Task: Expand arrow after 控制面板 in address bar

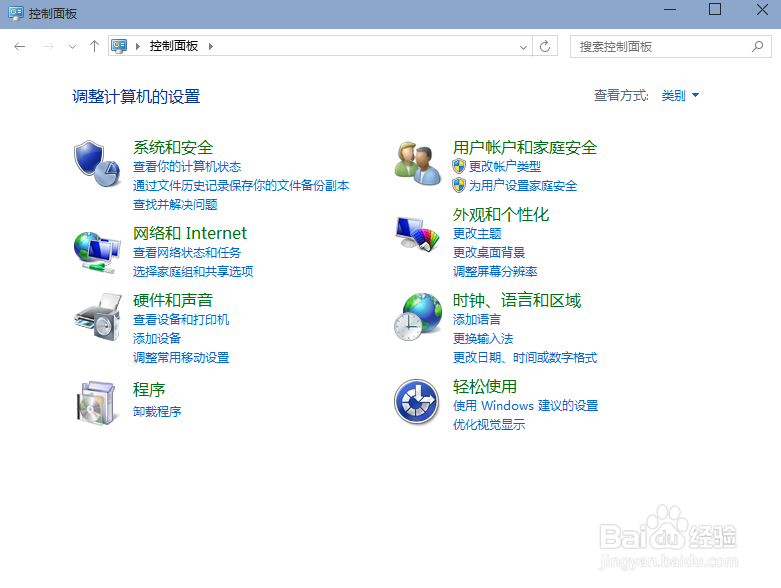Action: 211,46
